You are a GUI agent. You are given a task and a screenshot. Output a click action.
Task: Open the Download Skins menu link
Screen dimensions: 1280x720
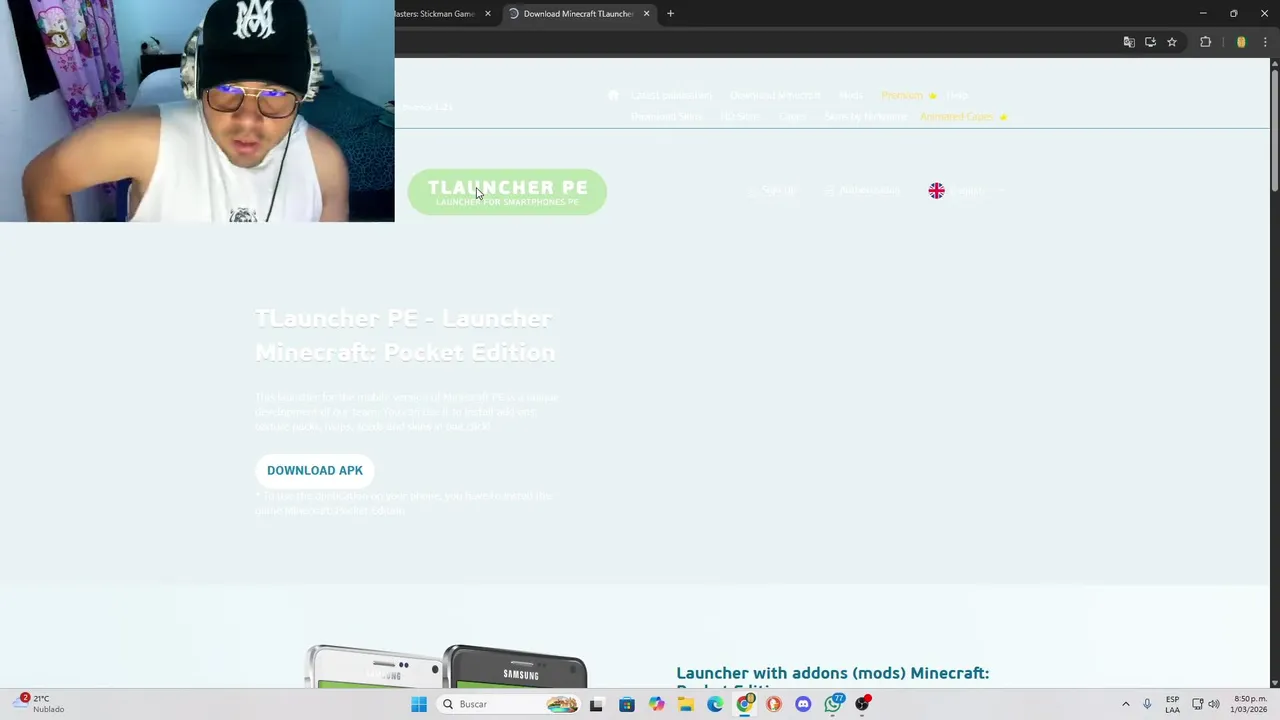tap(666, 116)
